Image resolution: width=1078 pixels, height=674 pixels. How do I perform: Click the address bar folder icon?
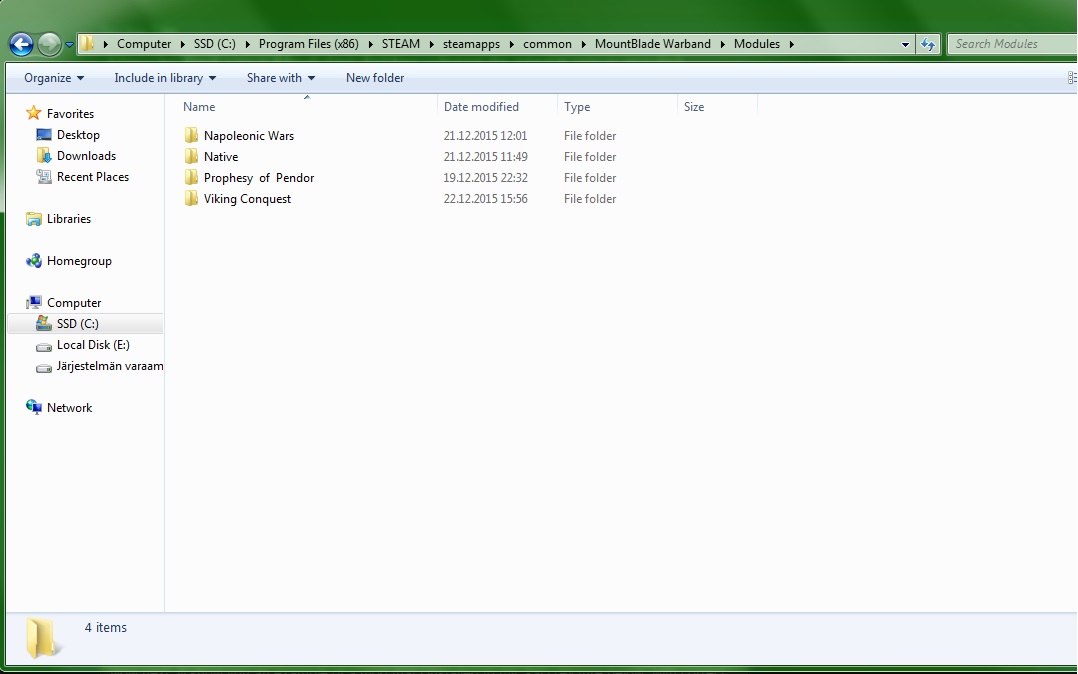[x=87, y=44]
